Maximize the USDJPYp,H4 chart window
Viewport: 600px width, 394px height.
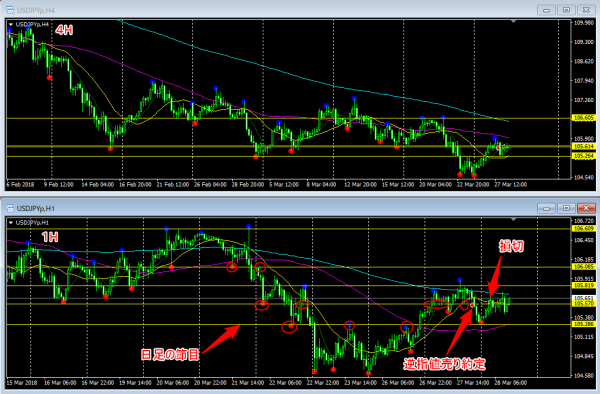coord(566,10)
